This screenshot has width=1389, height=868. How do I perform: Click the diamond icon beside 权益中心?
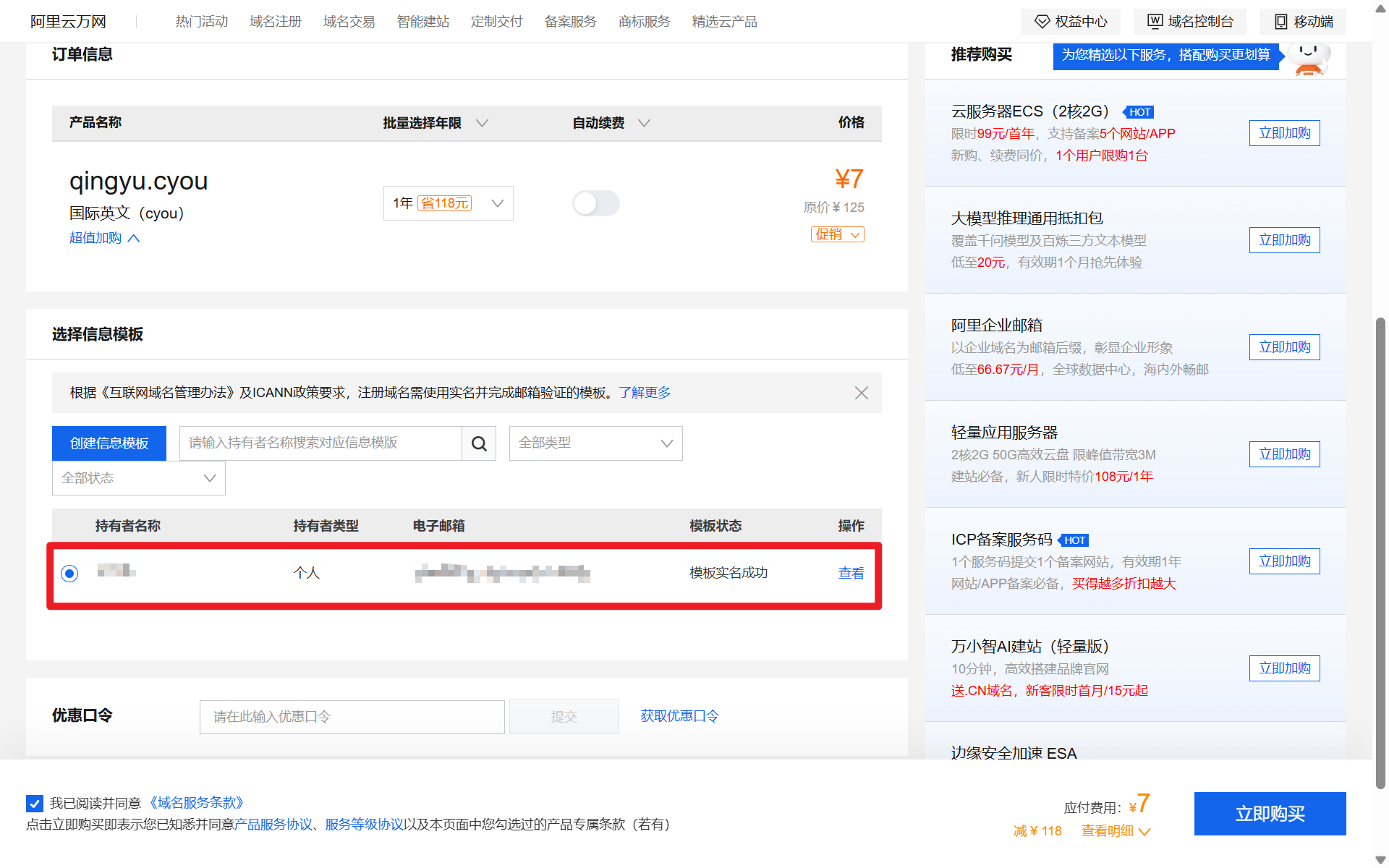pyautogui.click(x=1042, y=22)
